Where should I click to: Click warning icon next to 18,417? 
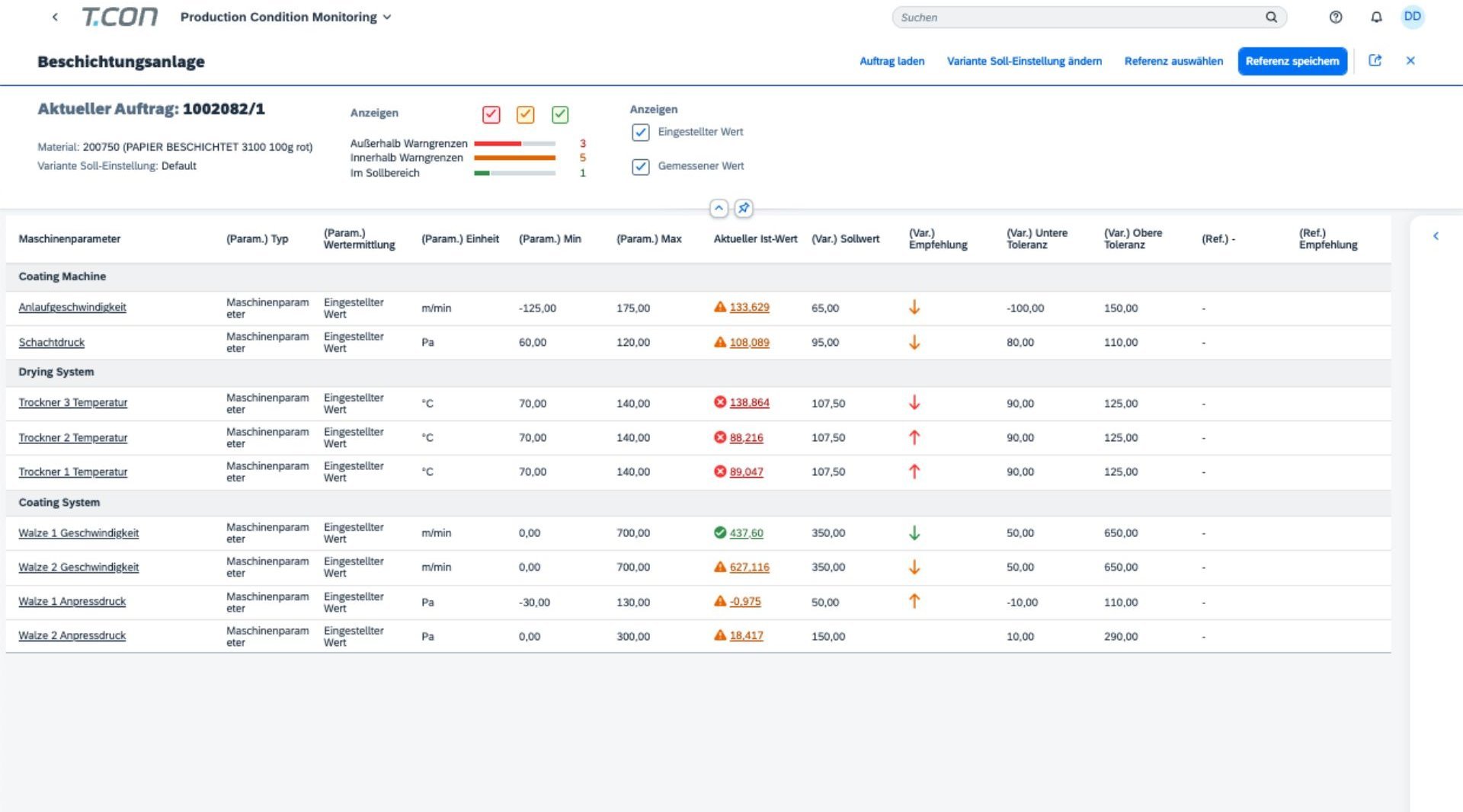click(x=720, y=635)
